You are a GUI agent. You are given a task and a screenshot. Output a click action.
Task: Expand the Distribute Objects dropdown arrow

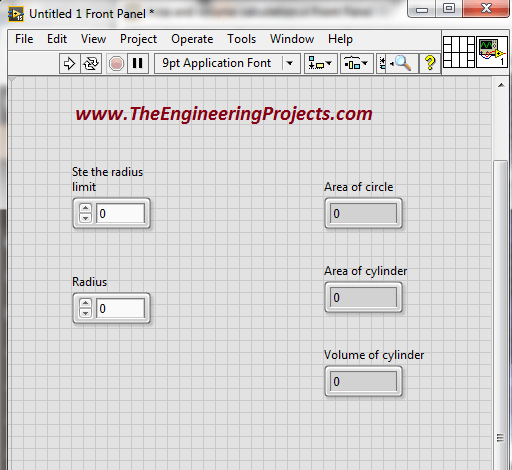tap(365, 63)
